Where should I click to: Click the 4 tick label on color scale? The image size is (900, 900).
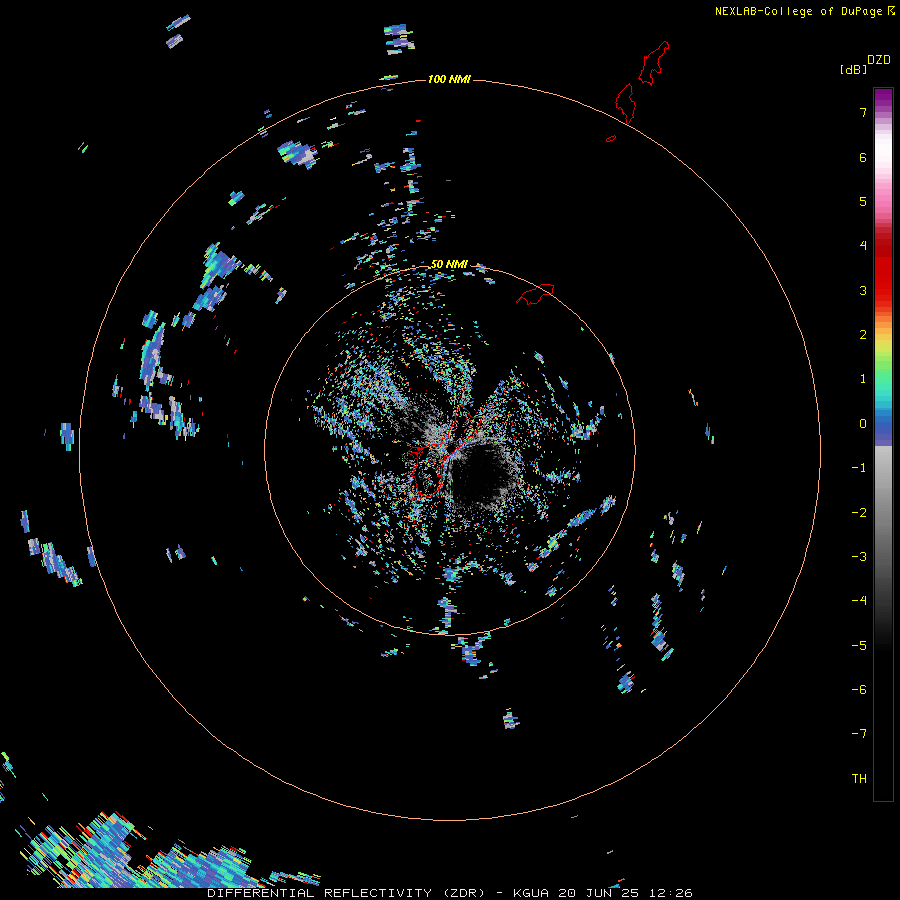click(863, 246)
